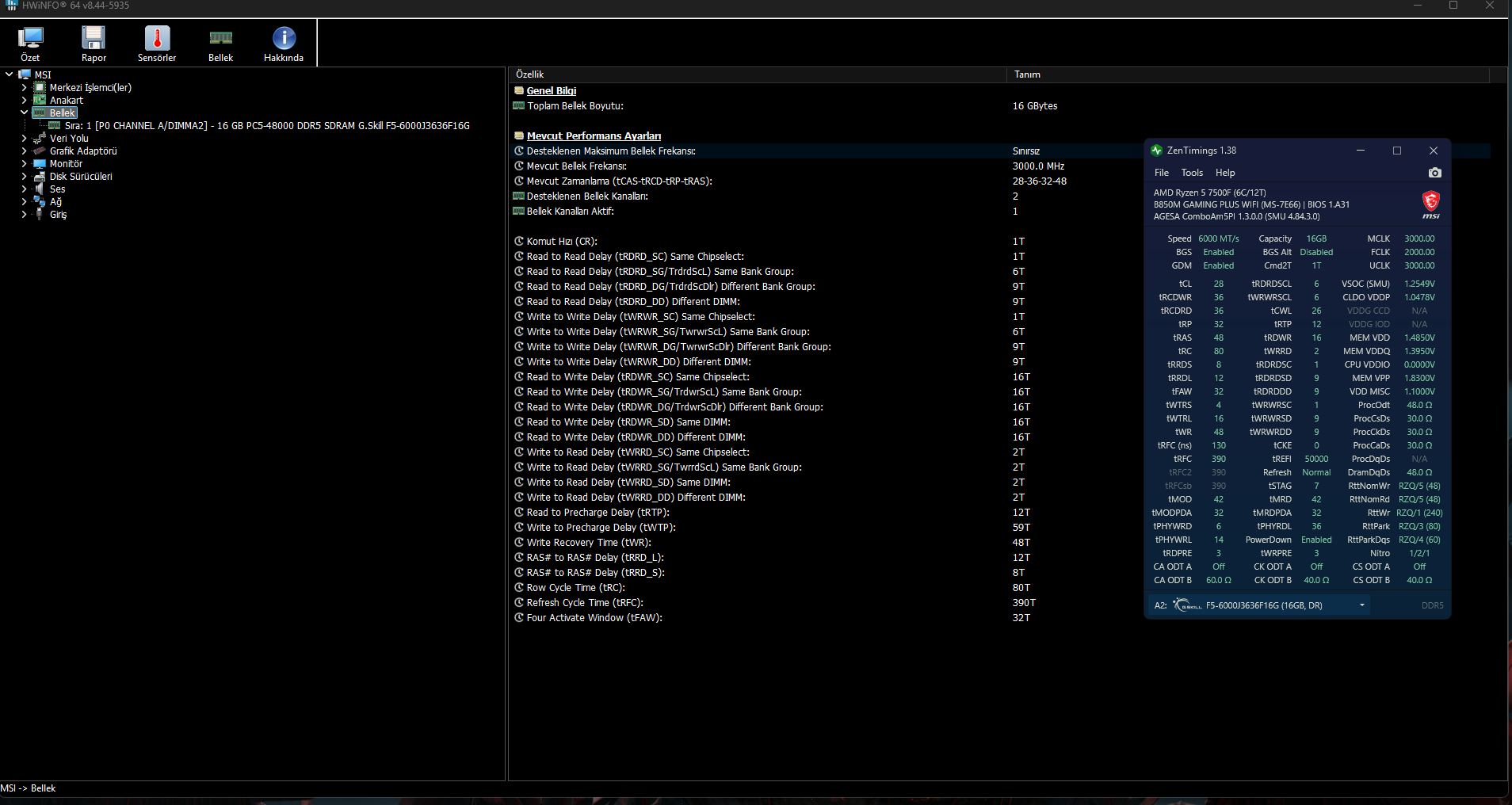The image size is (1512, 805).
Task: Select the Write Recovery Time (tWR) row
Action: (1001, 543)
